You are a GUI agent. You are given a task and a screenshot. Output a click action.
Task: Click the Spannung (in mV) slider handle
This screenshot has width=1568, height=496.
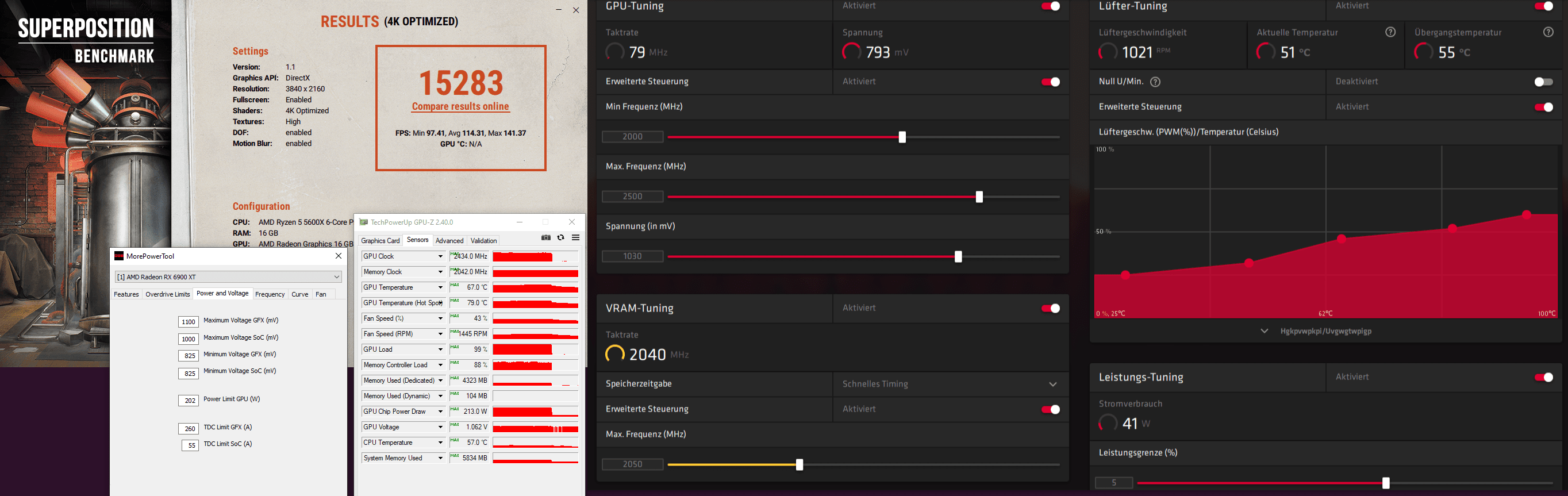[958, 257]
